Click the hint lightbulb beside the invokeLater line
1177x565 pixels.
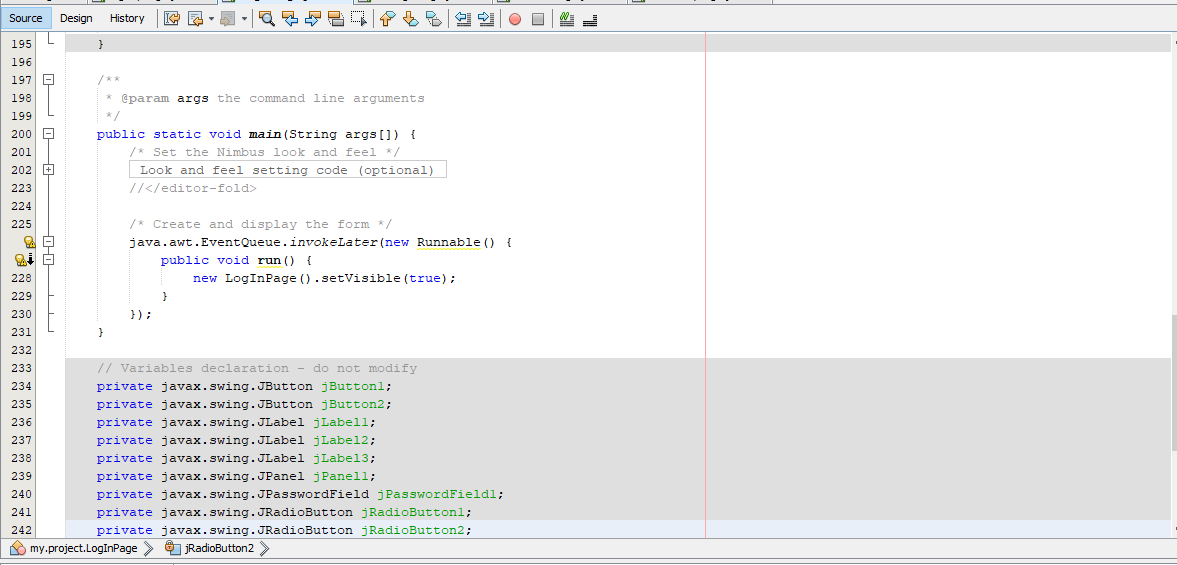(29, 242)
